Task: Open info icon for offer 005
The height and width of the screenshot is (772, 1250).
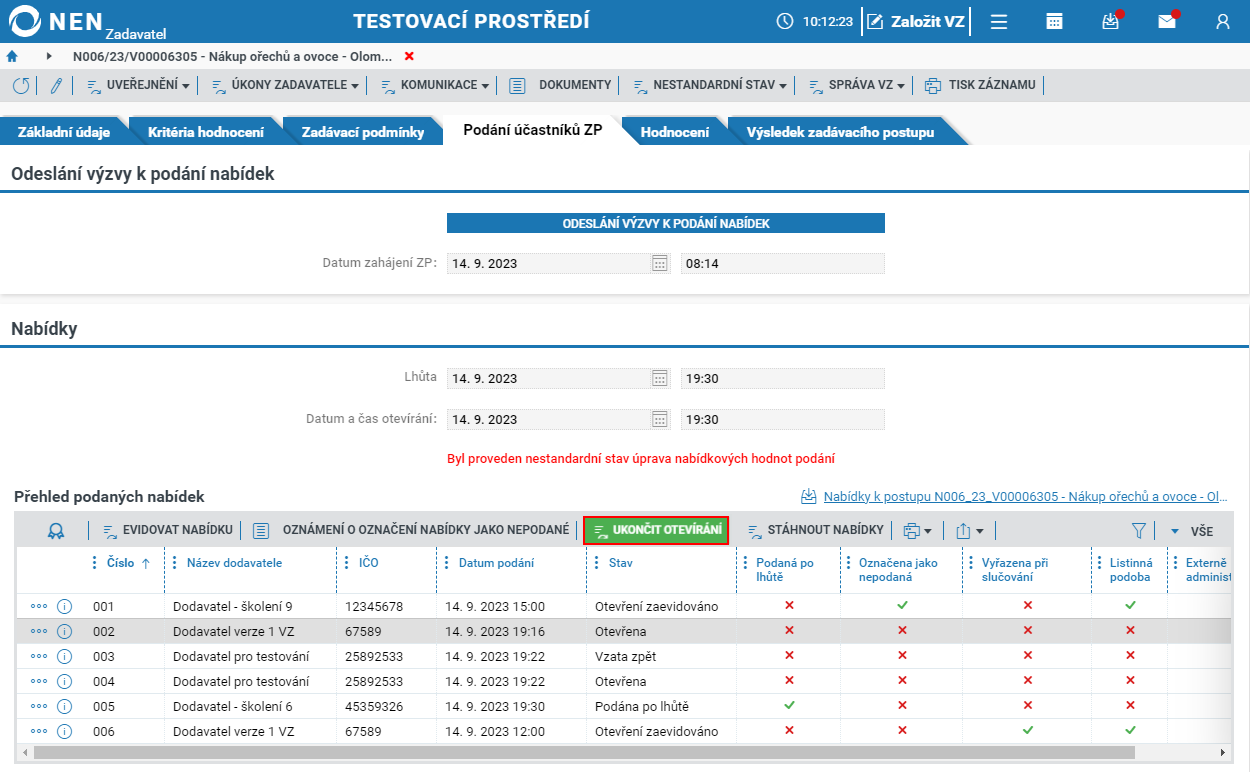Action: pyautogui.click(x=65, y=706)
